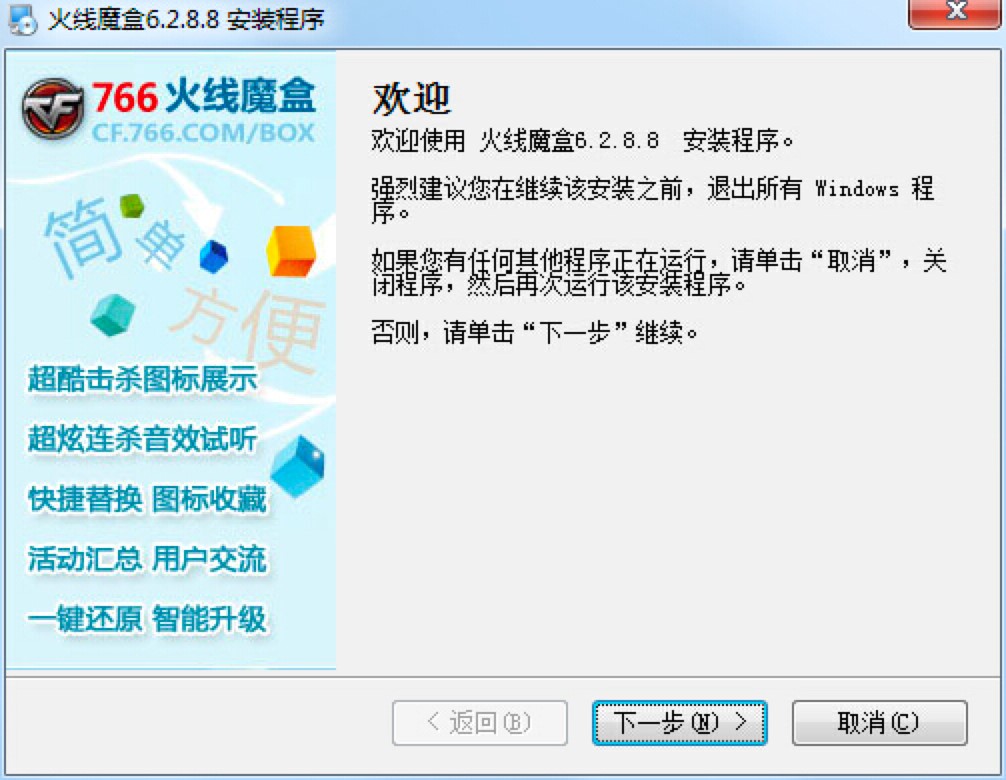The height and width of the screenshot is (780, 1006).
Task: Click the dark blue cube graphic
Action: tap(214, 257)
